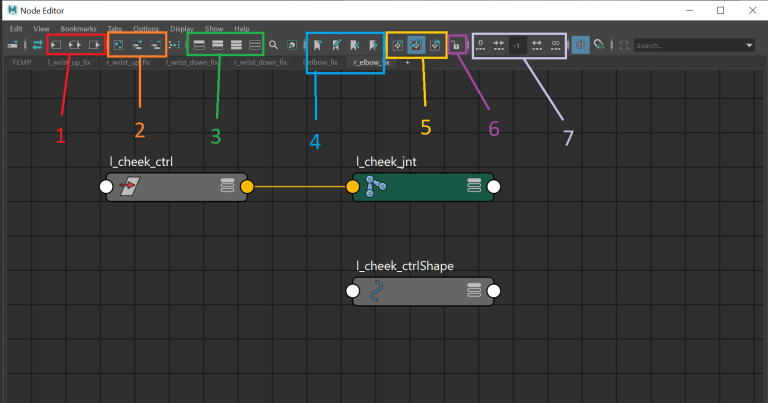Add selected nodes to graph icon
768x403 pixels.
click(x=137, y=45)
